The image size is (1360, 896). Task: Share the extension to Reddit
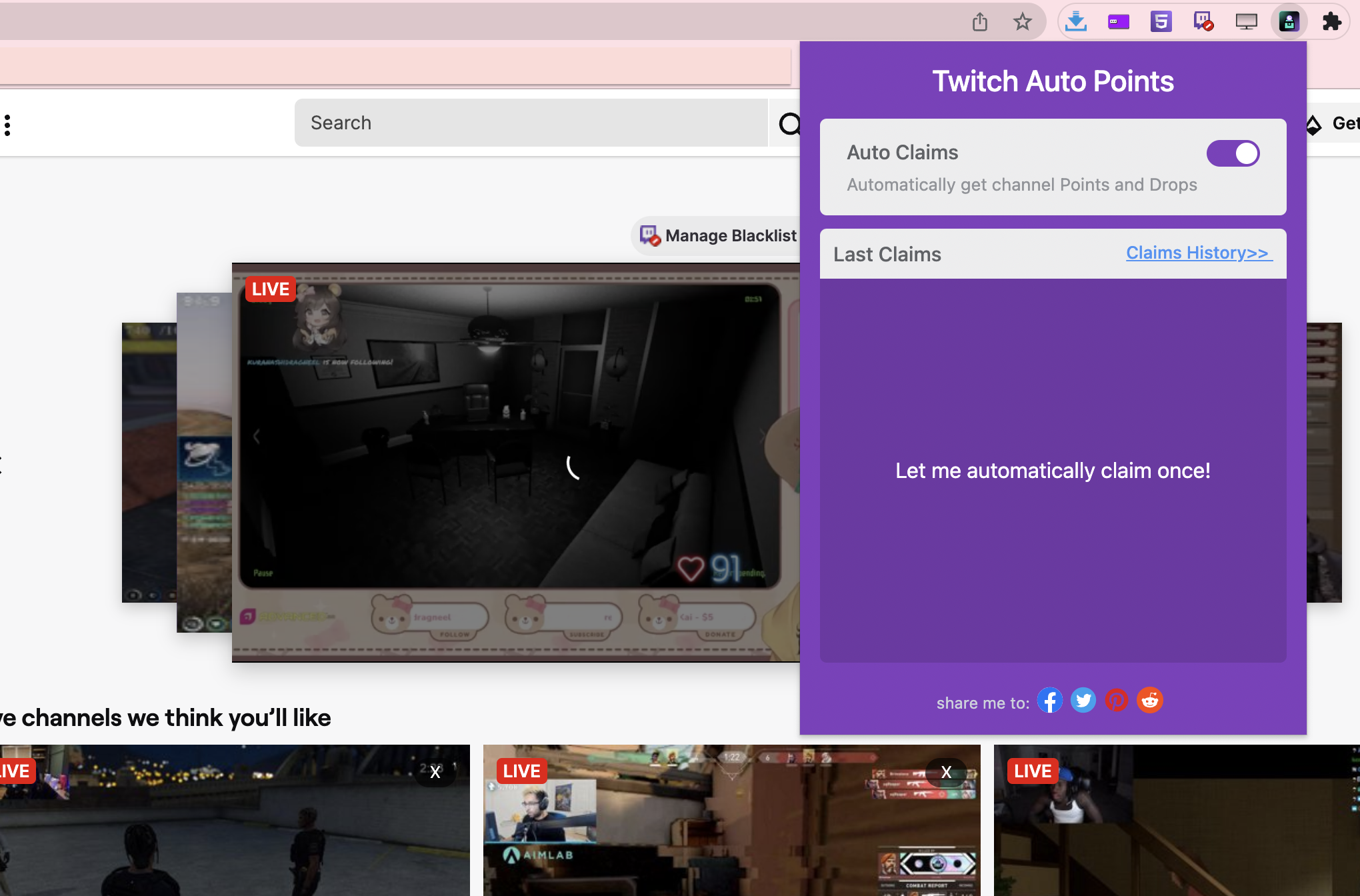(1150, 700)
